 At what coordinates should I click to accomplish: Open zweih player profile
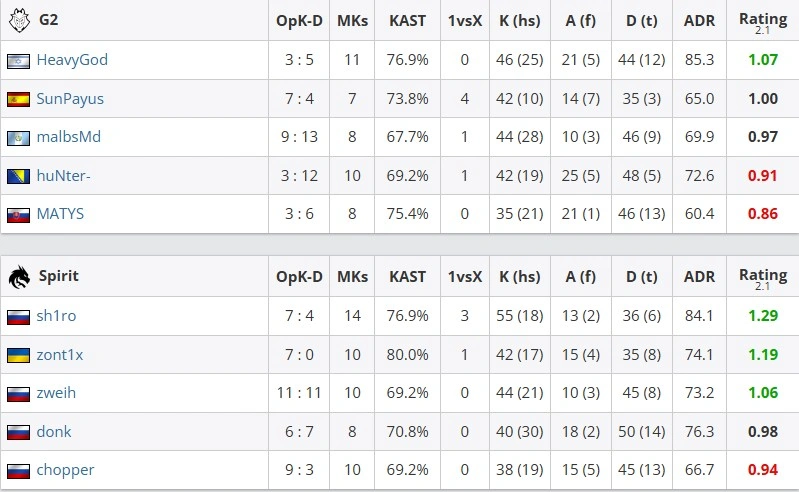56,393
